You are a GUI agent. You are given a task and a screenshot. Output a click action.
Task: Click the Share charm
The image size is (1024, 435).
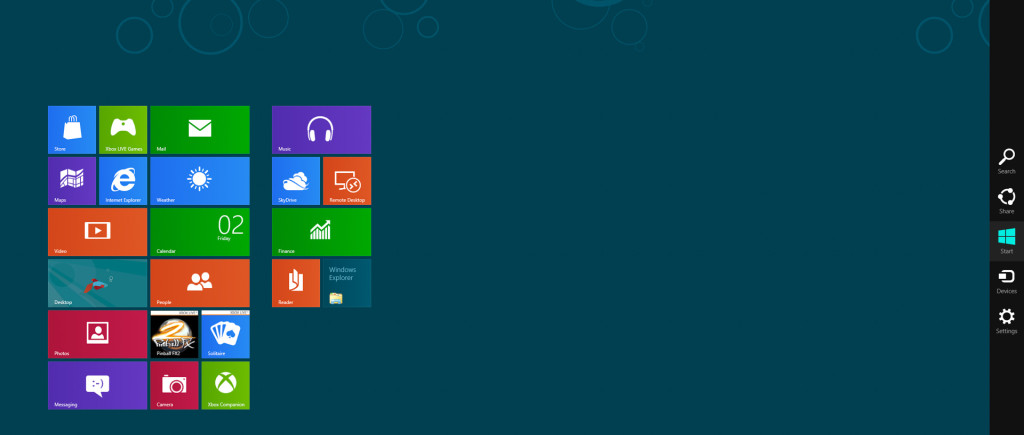(1006, 201)
